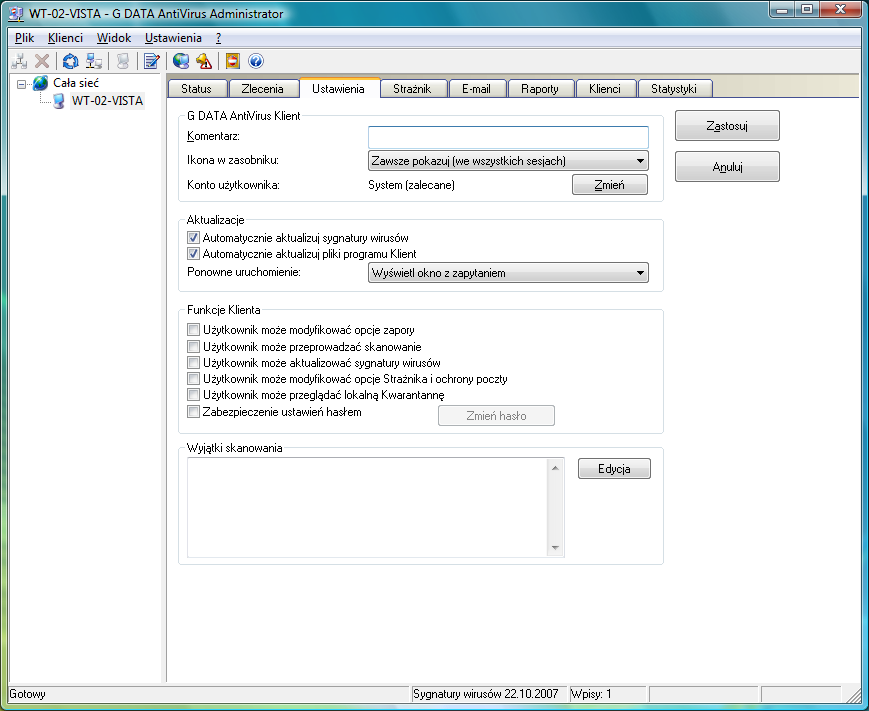Uncheck Automatycznie aktualizuj sygnatury wirusów

click(193, 238)
